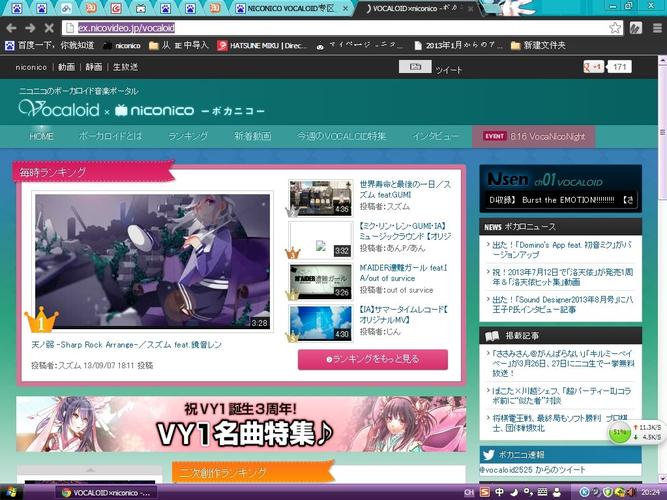This screenshot has width=667, height=500.
Task: Close the NICONICO VOCALOID专区 tab
Action: coord(345,8)
